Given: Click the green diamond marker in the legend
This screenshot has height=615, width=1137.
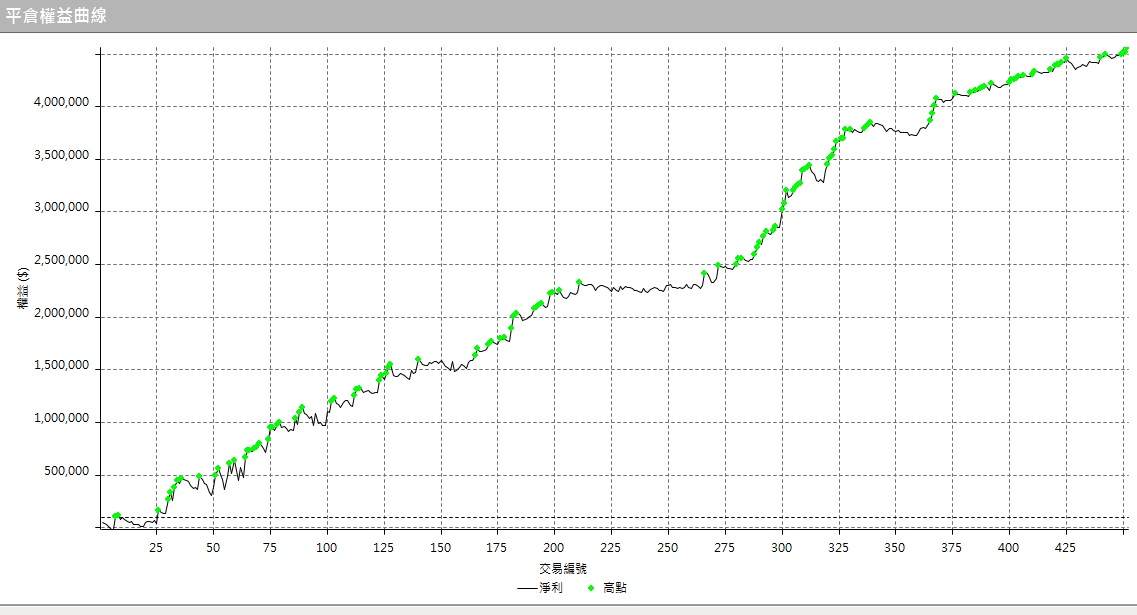Looking at the screenshot, I should point(590,587).
